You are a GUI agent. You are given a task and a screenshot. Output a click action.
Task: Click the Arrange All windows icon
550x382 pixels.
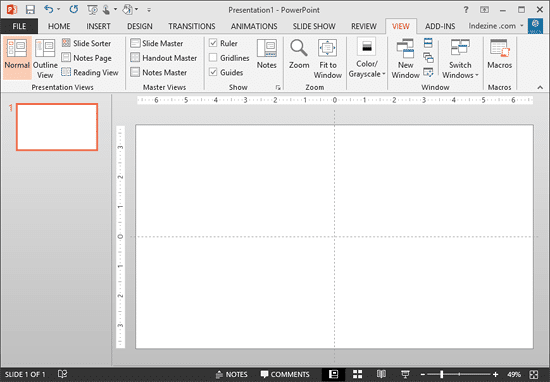click(428, 43)
